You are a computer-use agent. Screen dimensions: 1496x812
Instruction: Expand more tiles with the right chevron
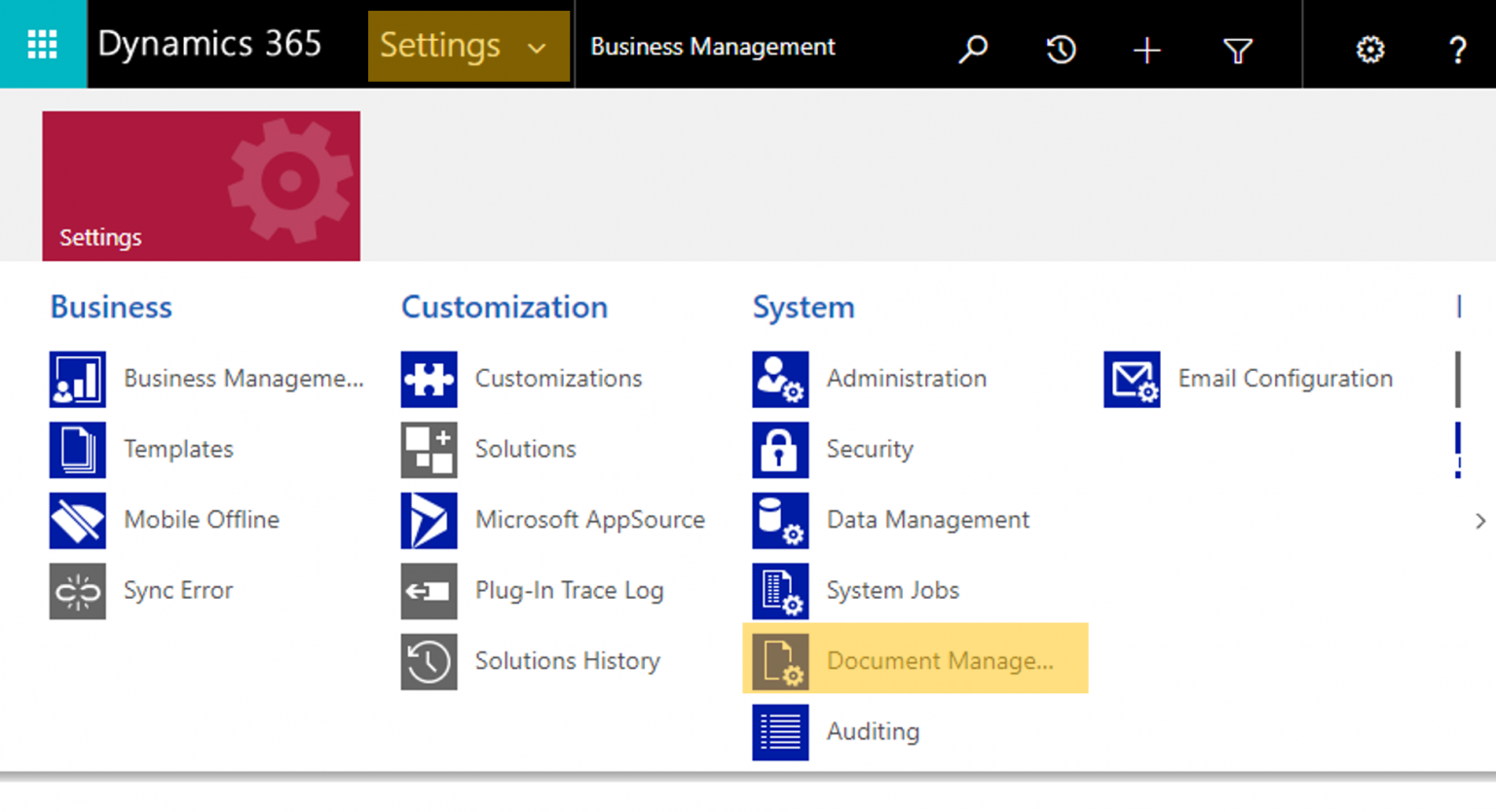click(1481, 520)
